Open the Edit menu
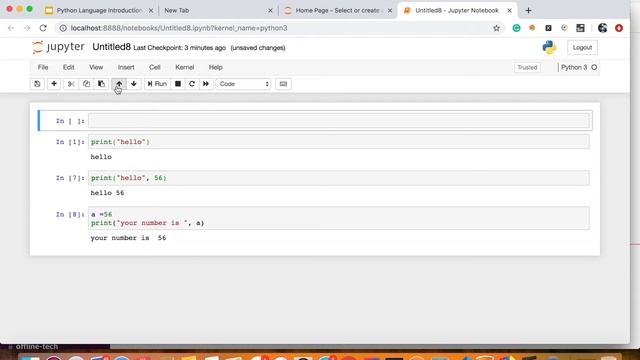The image size is (640, 360). 69,67
